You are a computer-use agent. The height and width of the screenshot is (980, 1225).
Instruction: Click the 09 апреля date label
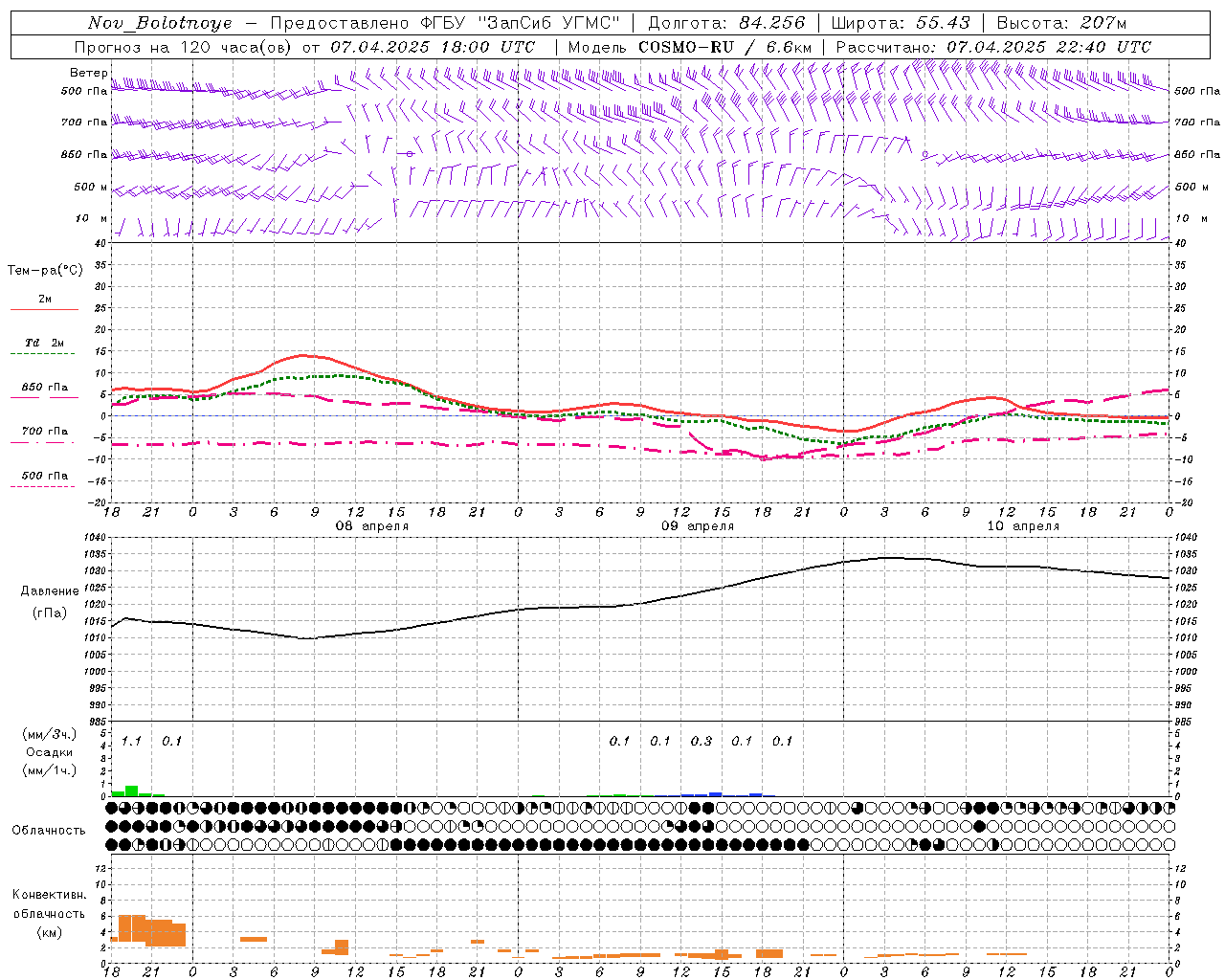click(698, 526)
